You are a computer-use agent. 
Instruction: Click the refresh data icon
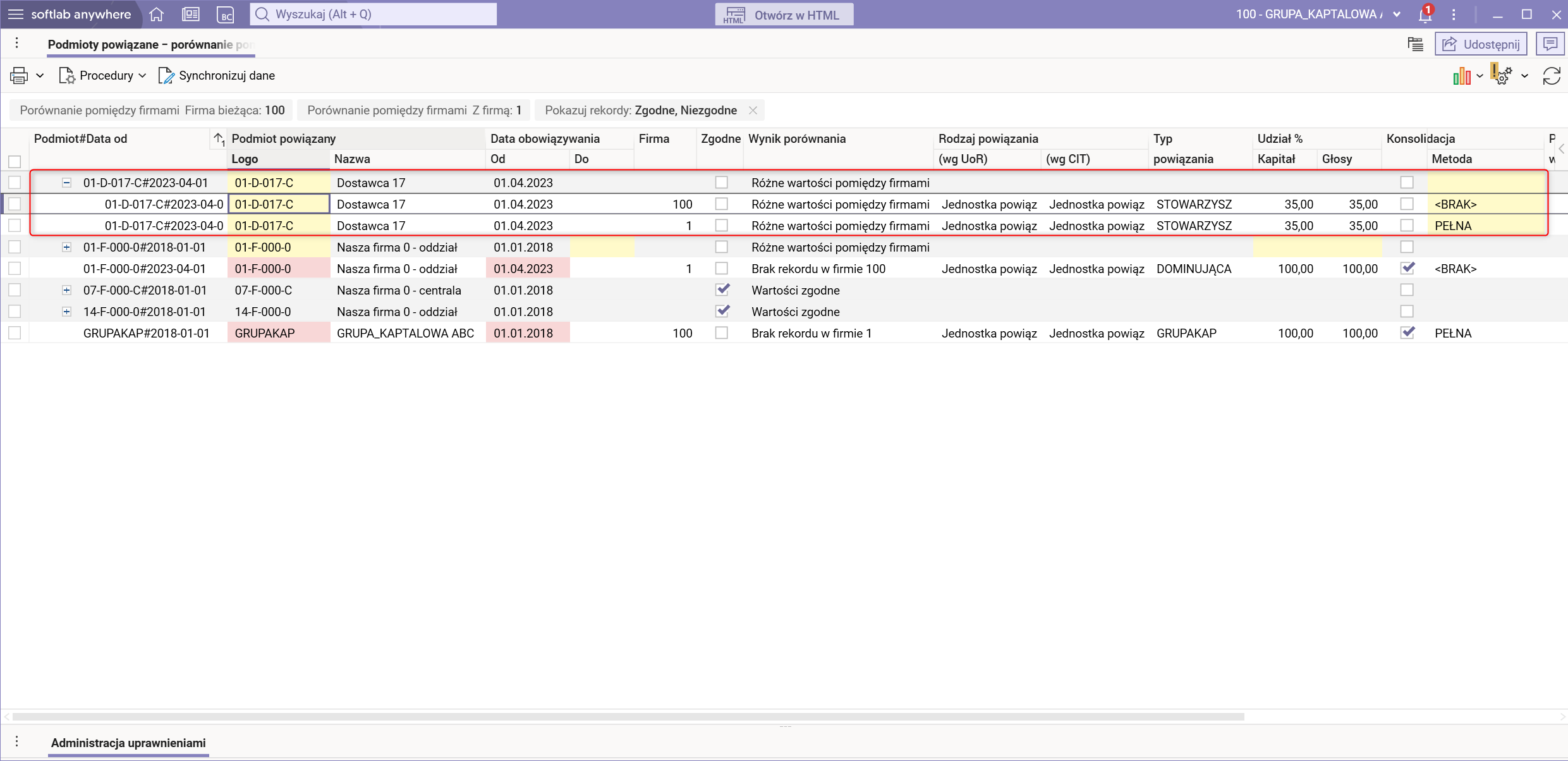(x=1552, y=76)
